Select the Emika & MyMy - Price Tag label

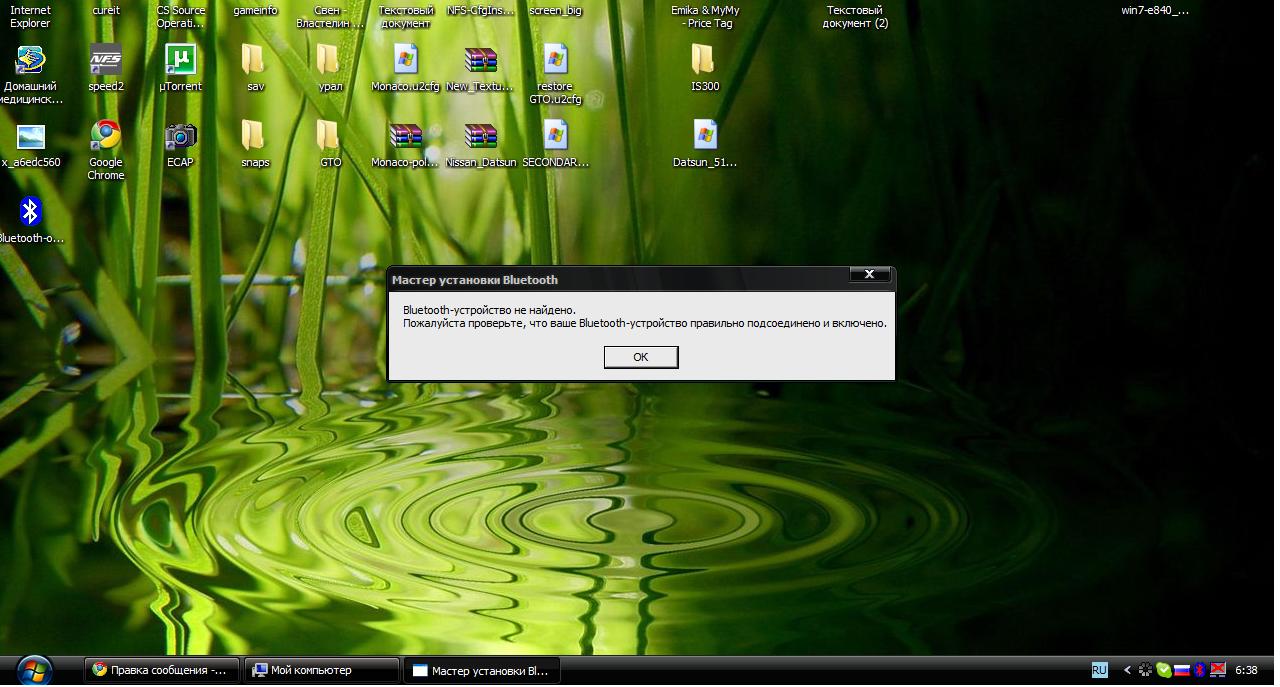pos(705,17)
